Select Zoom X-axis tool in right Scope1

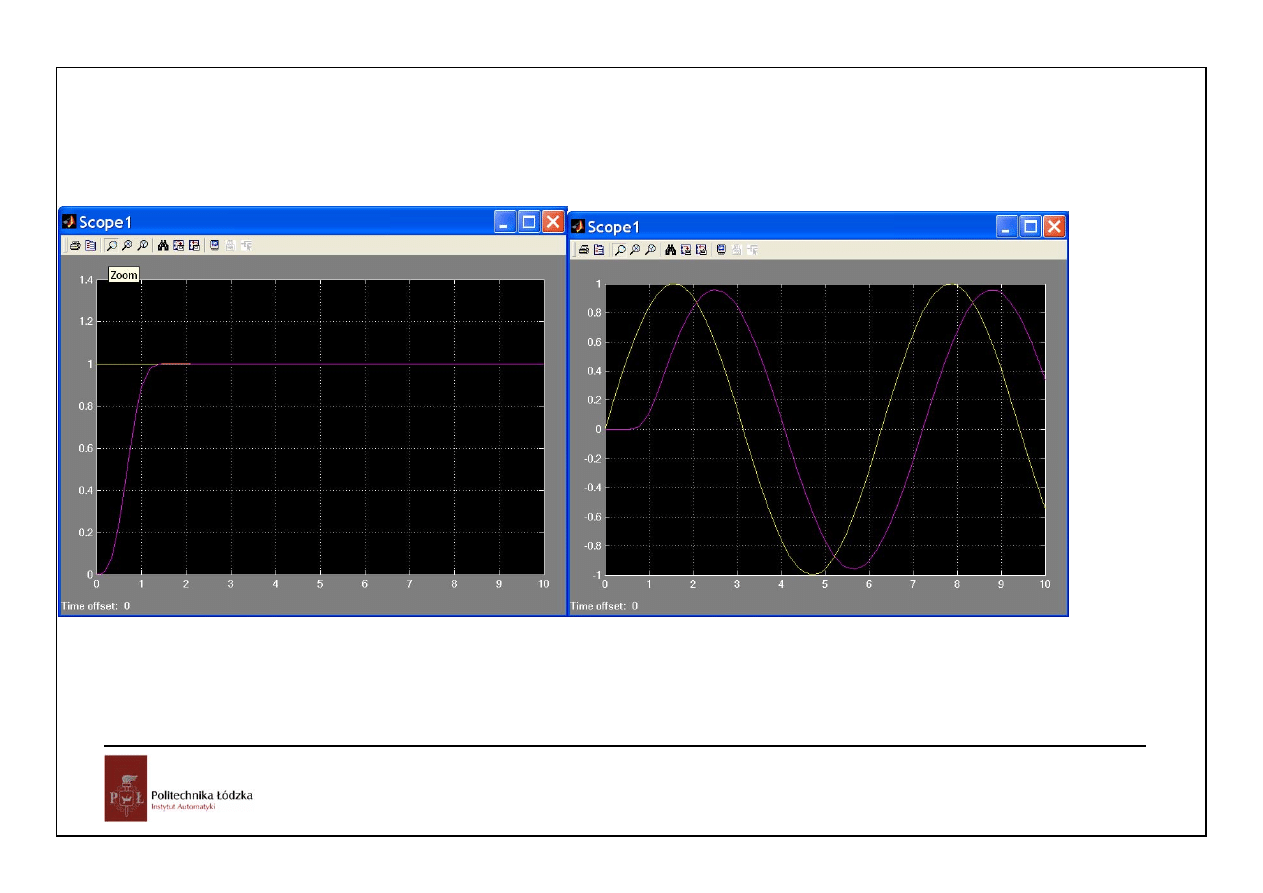click(635, 250)
